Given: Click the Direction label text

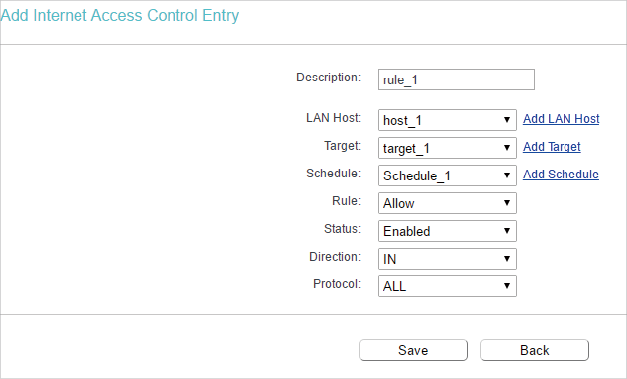Looking at the screenshot, I should pyautogui.click(x=335, y=257).
